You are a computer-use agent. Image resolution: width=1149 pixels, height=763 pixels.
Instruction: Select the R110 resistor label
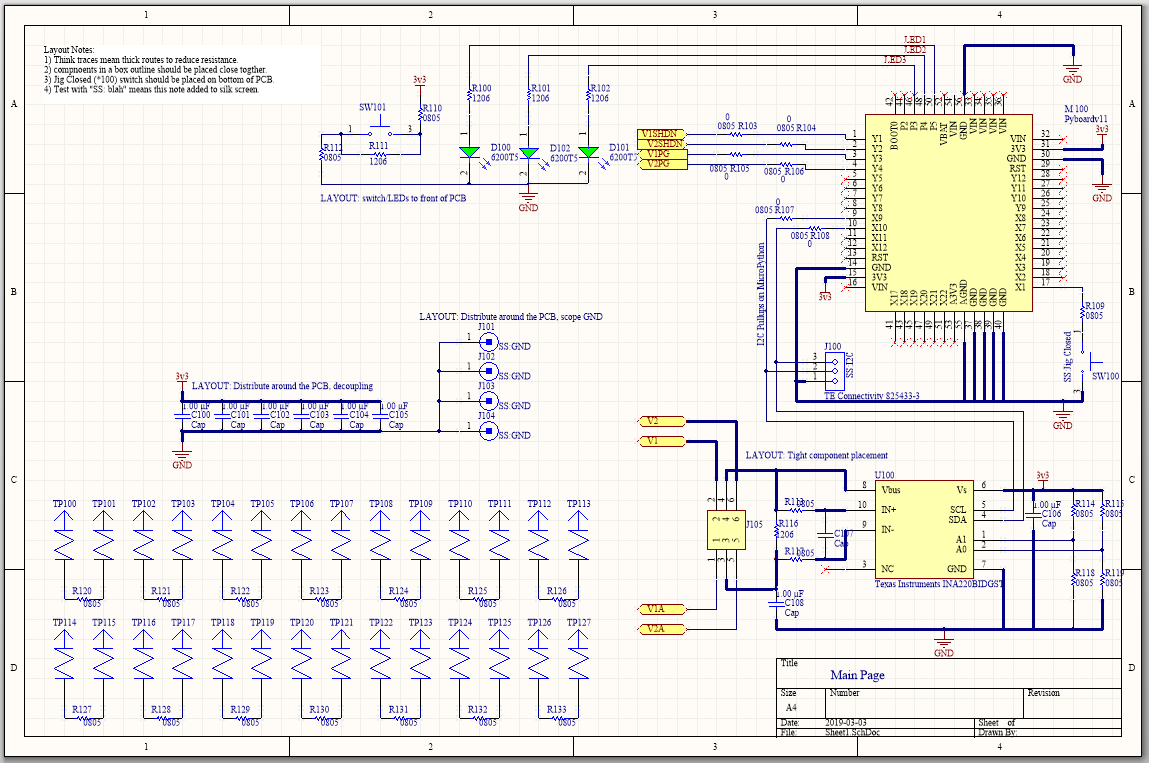tap(432, 108)
